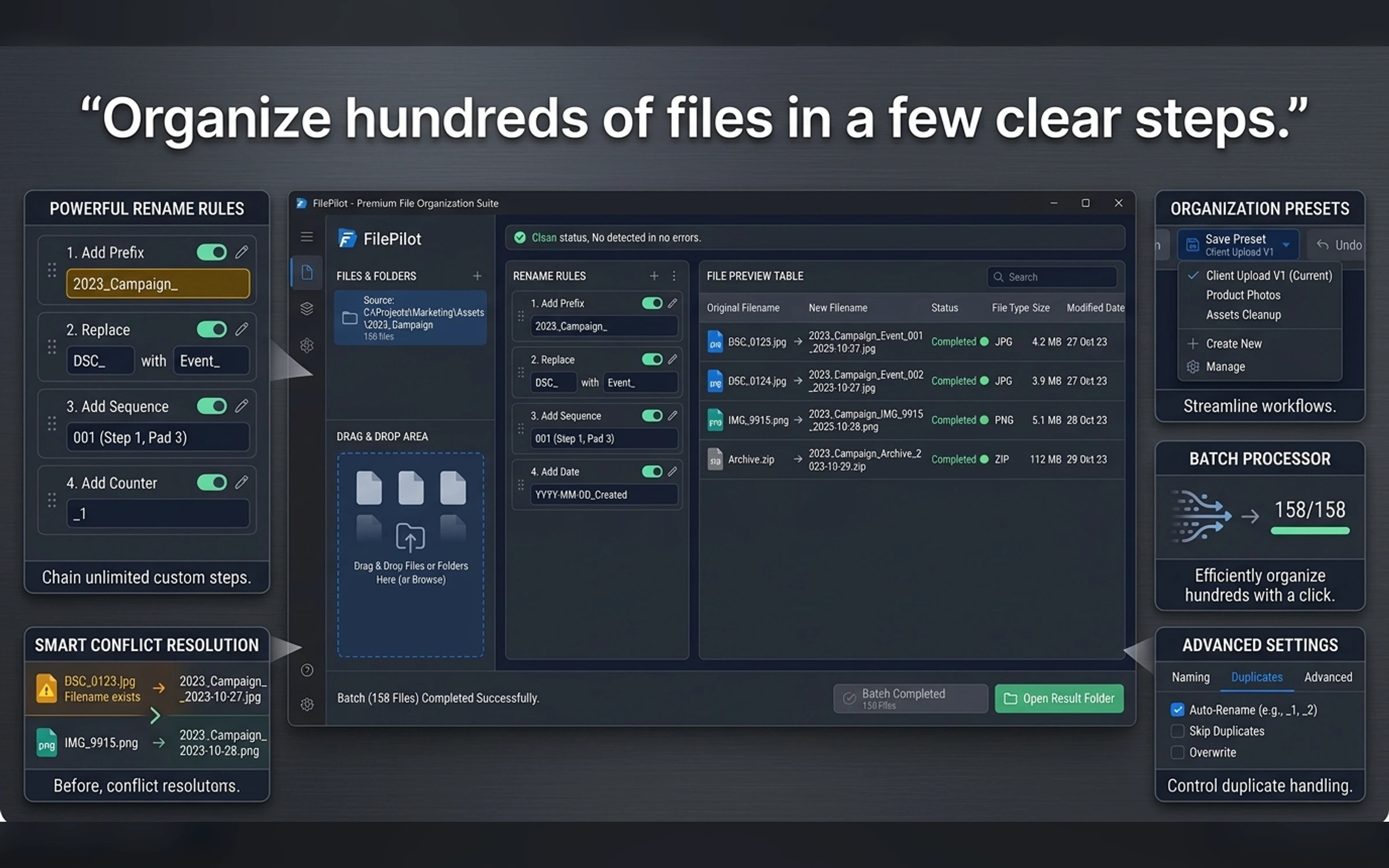Click Open Result Folder button
The height and width of the screenshot is (868, 1389).
click(x=1059, y=698)
